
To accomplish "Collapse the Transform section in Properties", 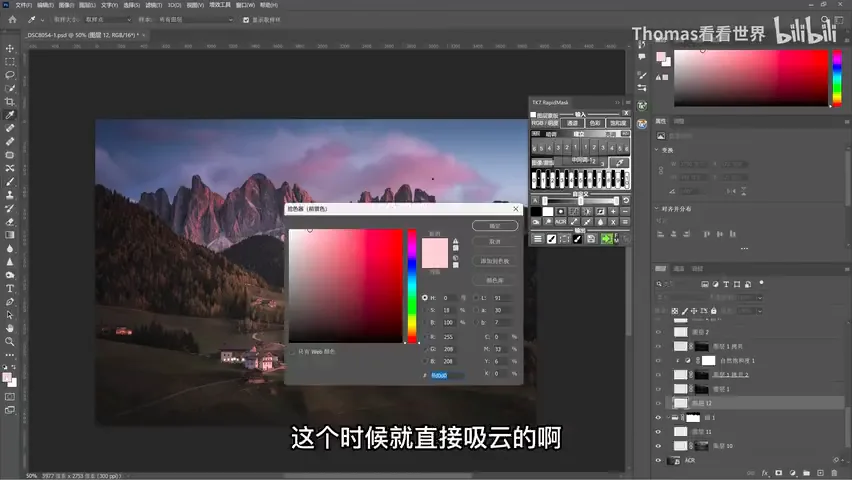I will pyautogui.click(x=657, y=150).
